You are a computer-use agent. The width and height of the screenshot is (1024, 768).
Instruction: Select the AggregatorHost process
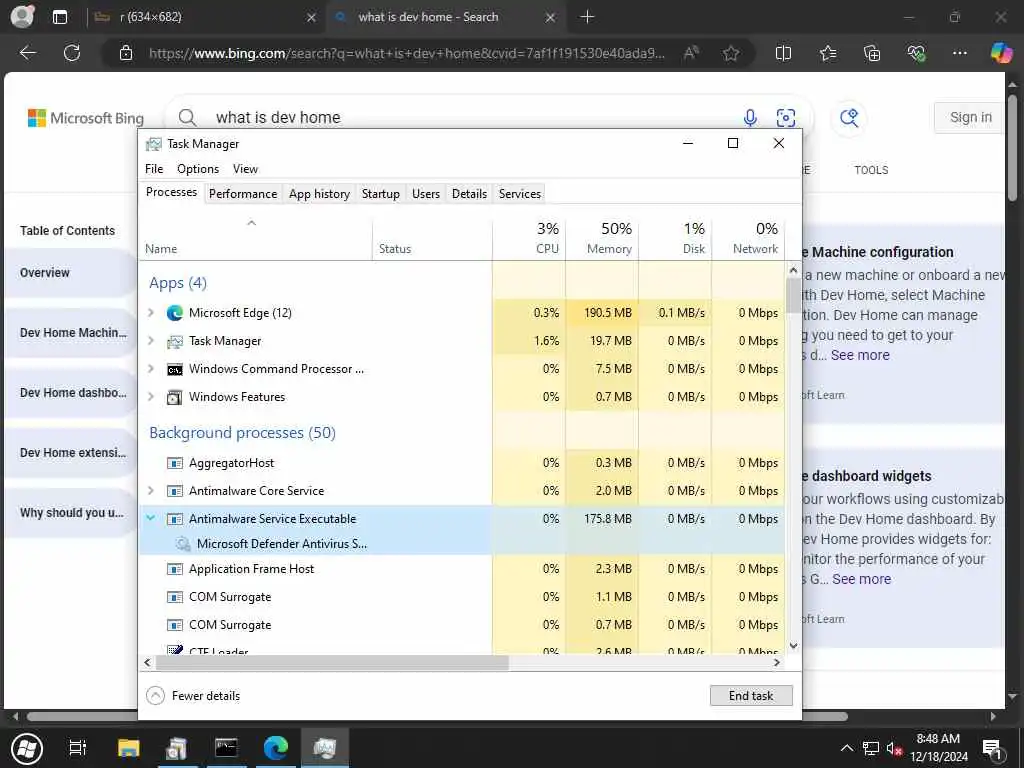462,463
